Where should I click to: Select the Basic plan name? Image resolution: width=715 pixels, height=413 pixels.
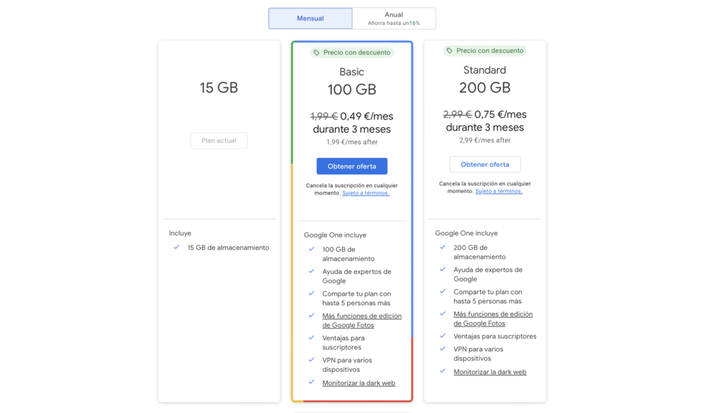[x=352, y=72]
